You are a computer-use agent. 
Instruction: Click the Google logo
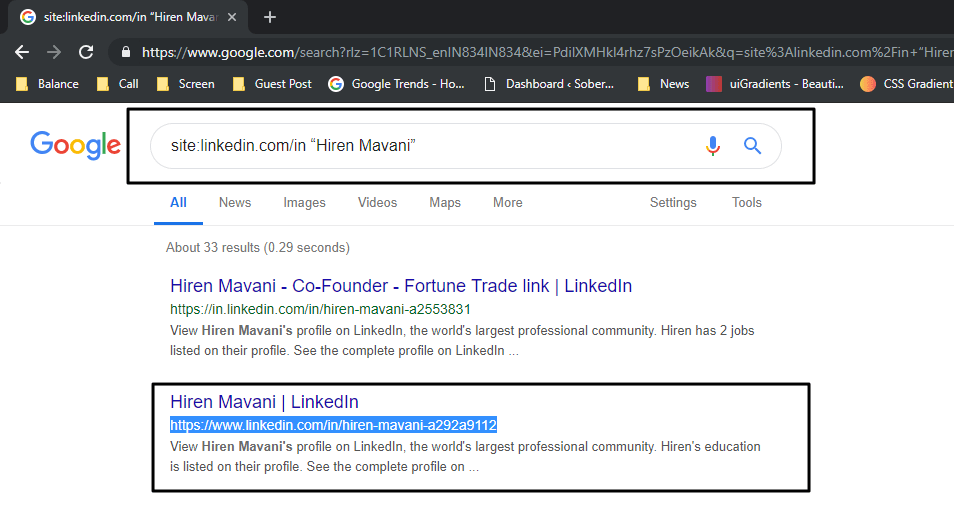click(x=75, y=145)
